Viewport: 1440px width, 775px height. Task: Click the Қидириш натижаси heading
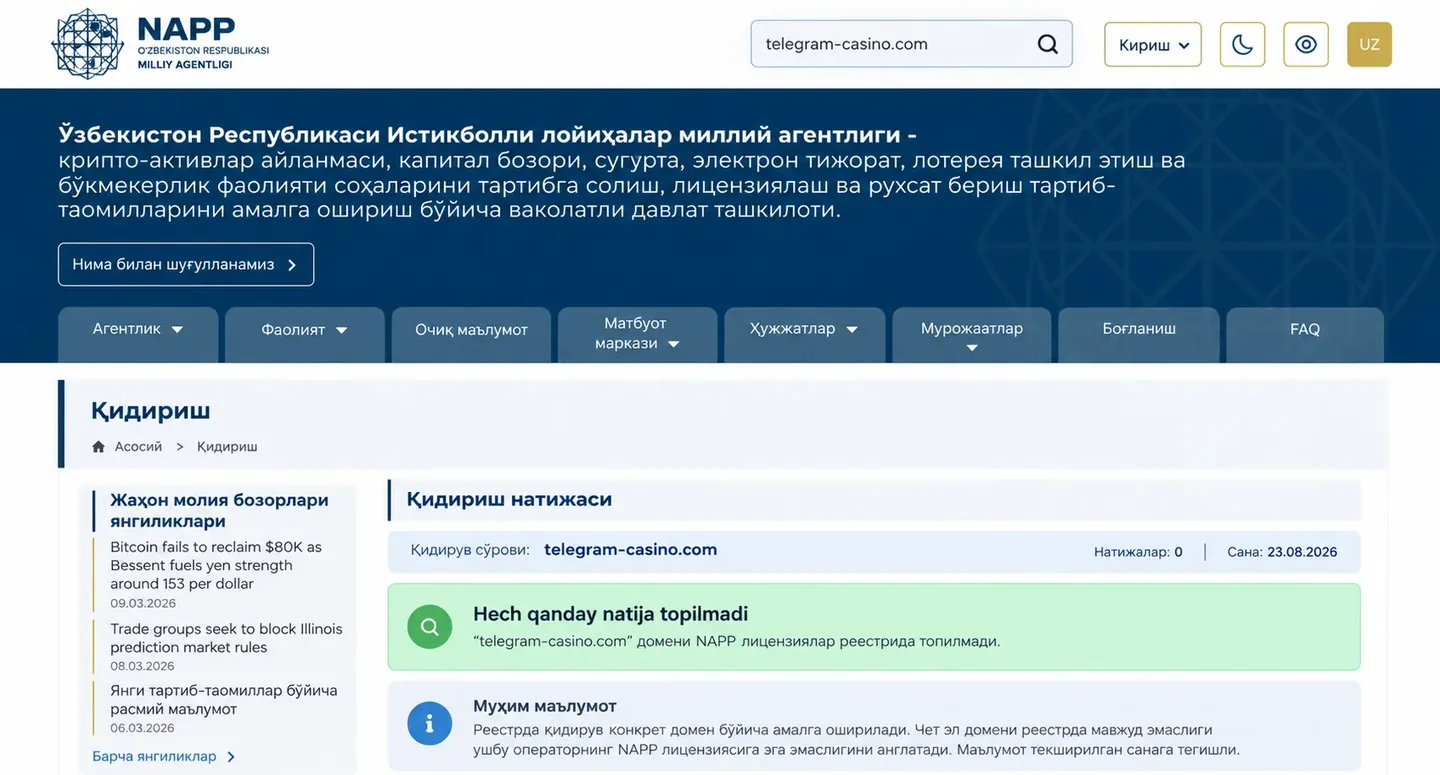(509, 499)
